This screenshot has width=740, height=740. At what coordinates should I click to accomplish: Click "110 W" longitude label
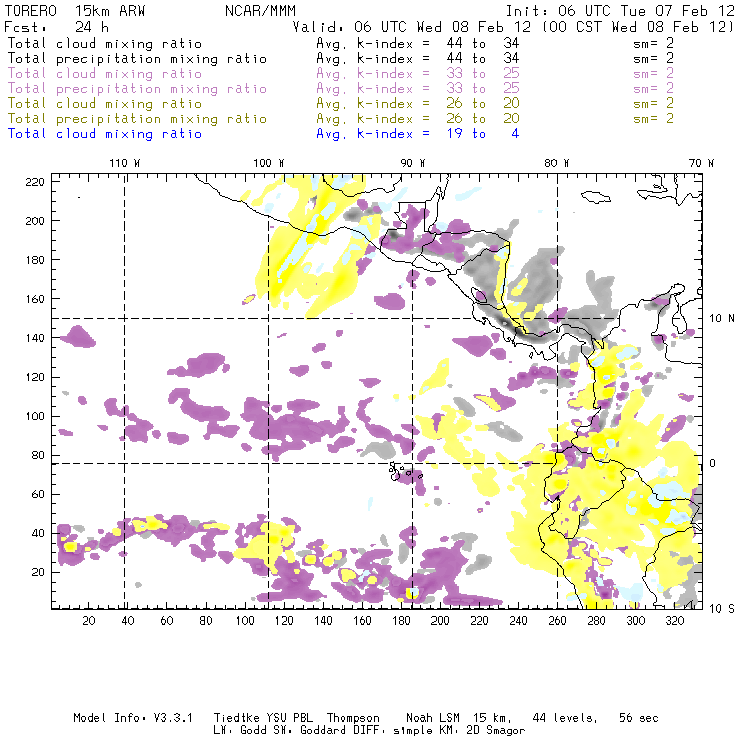pyautogui.click(x=125, y=163)
